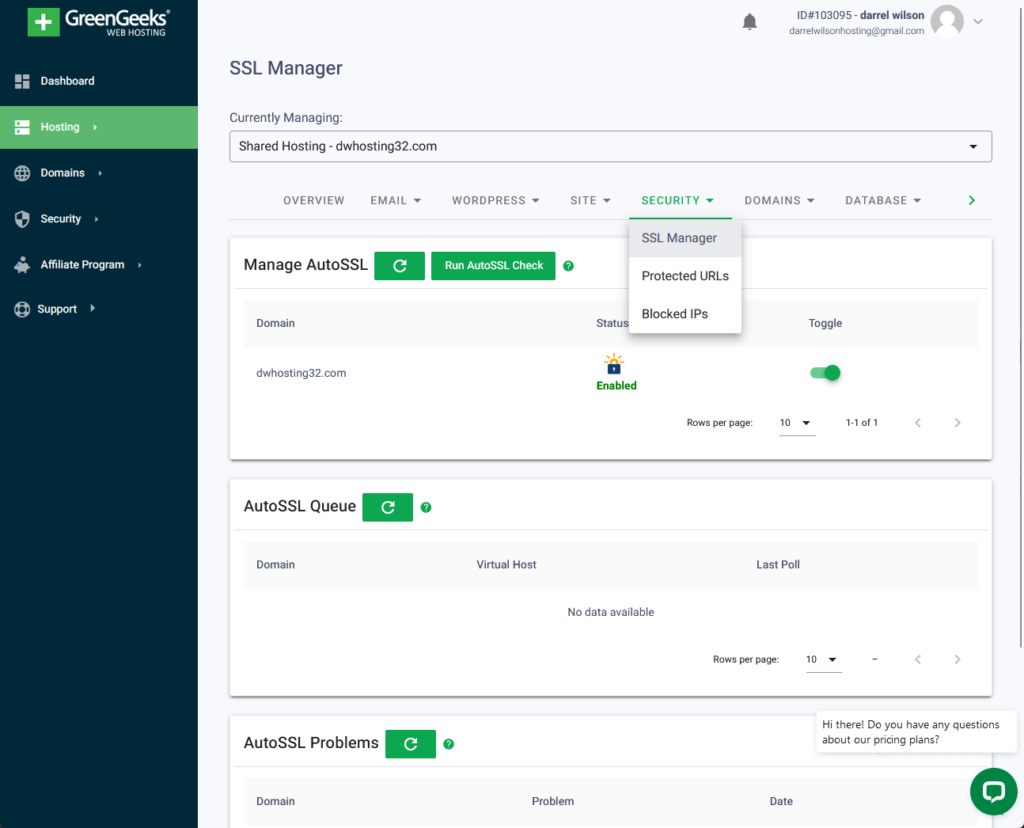The width and height of the screenshot is (1024, 828).
Task: Expand the Domains sidebar submenu arrow
Action: 100,173
